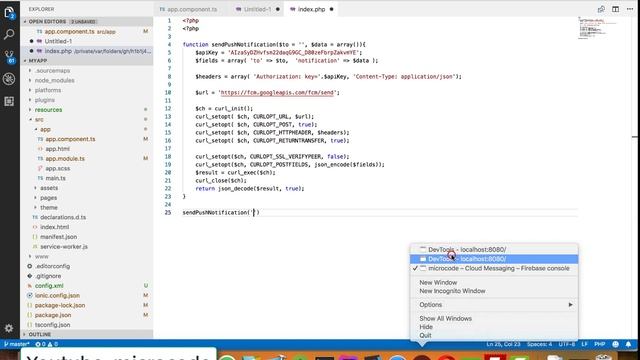The image size is (640, 360).
Task: Expand the .sourcemaps folder
Action: [x=52, y=71]
